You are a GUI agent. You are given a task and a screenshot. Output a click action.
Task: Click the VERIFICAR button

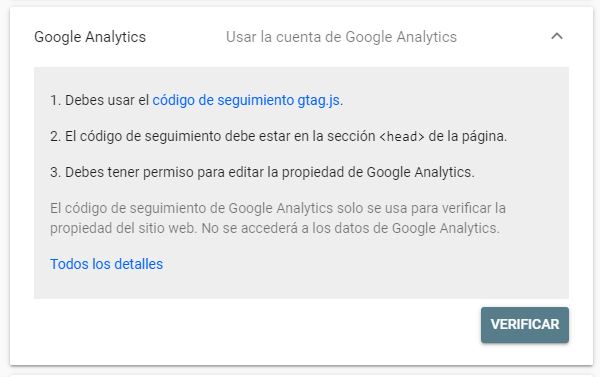coord(525,325)
